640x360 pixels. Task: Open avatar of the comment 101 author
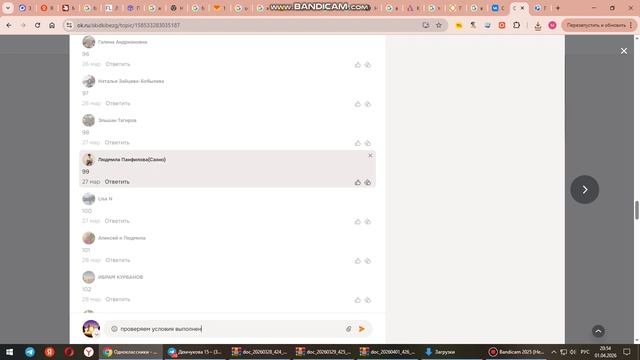pos(89,238)
